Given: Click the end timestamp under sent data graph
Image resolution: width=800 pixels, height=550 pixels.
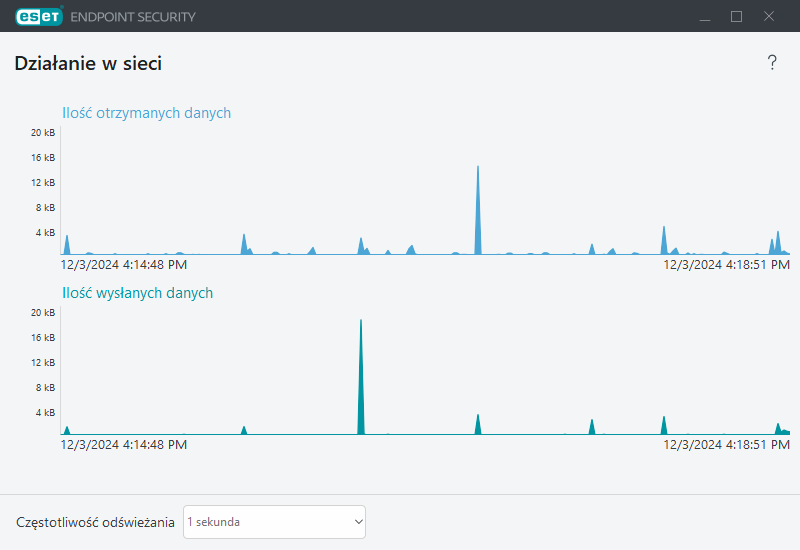Looking at the screenshot, I should (x=727, y=445).
